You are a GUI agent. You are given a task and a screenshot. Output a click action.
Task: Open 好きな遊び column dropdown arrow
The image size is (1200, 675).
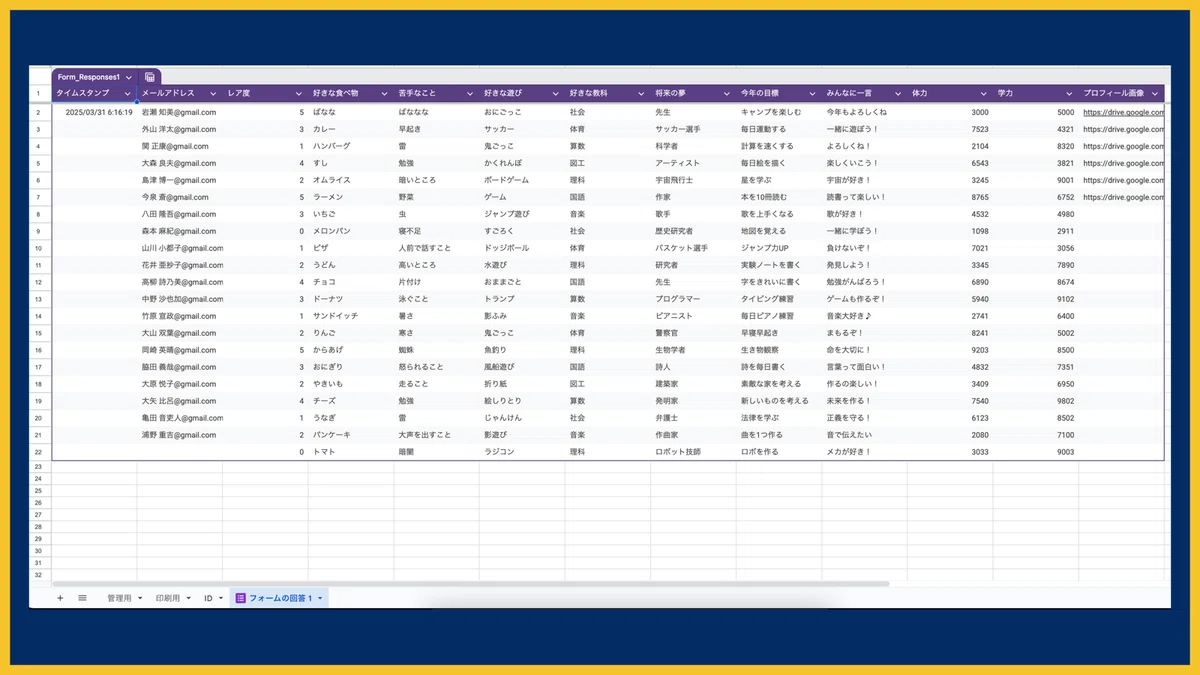556,94
